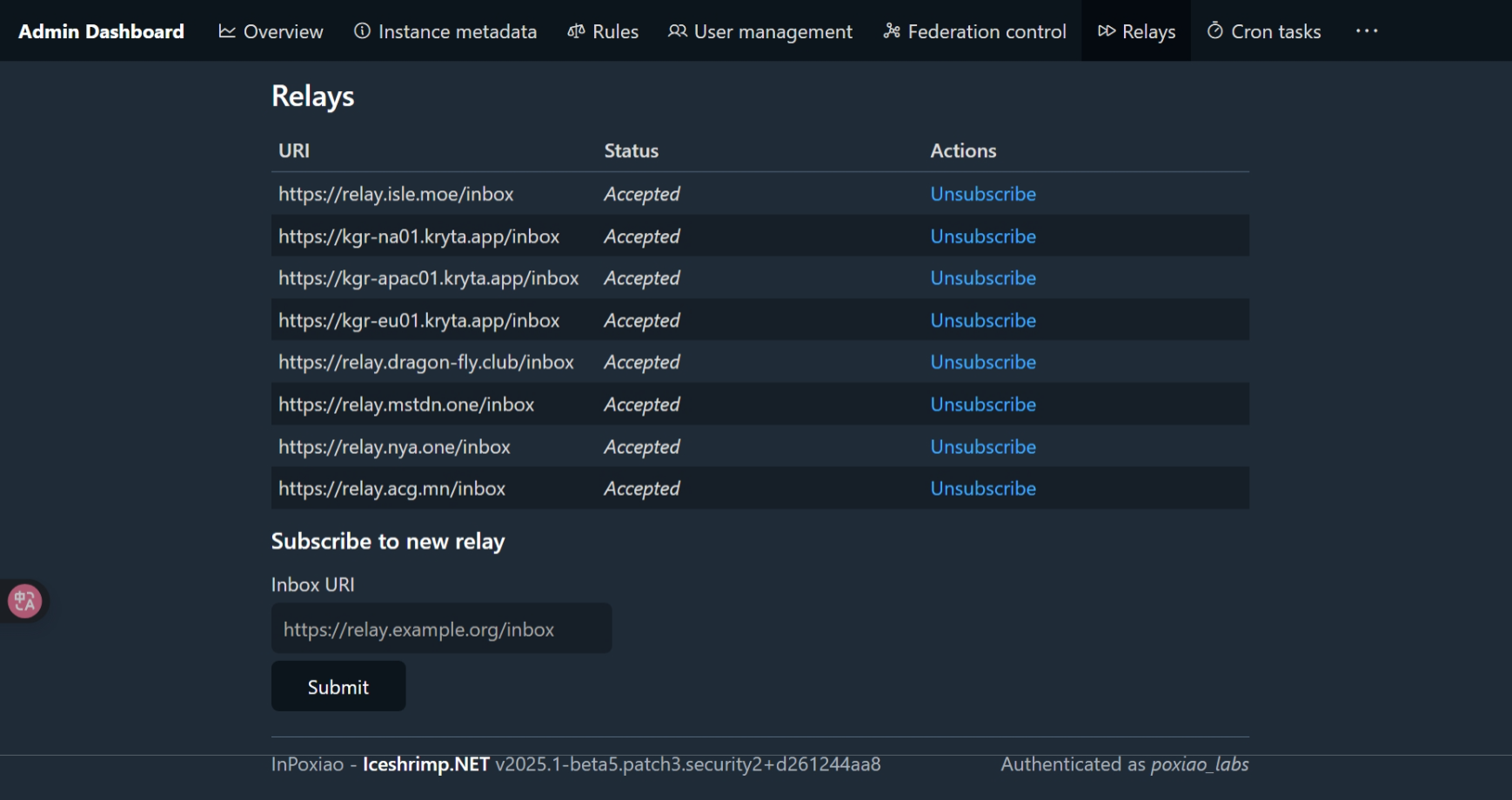Switch to the Cron tasks tab
The image size is (1512, 800).
click(1275, 31)
